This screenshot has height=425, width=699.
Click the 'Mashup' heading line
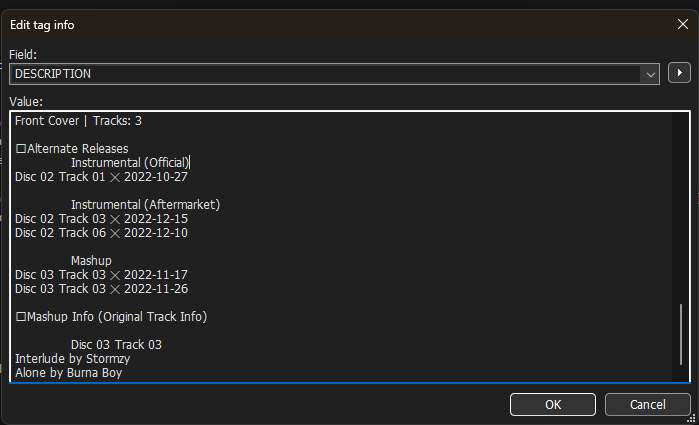(x=91, y=260)
